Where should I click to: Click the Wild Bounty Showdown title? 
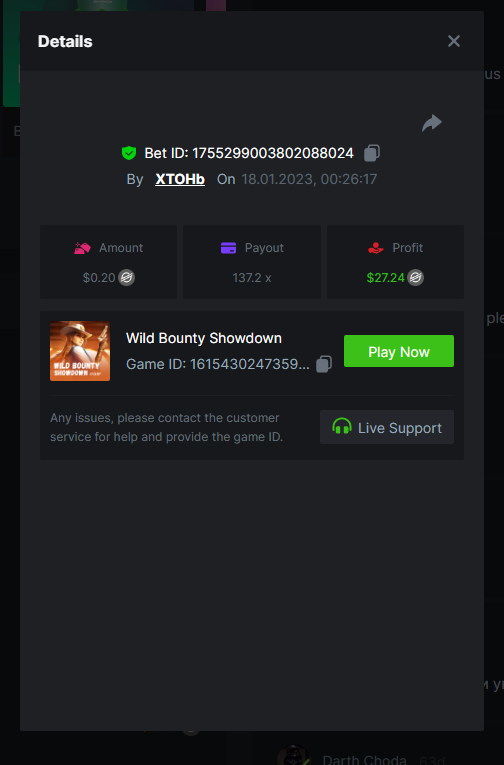point(204,338)
